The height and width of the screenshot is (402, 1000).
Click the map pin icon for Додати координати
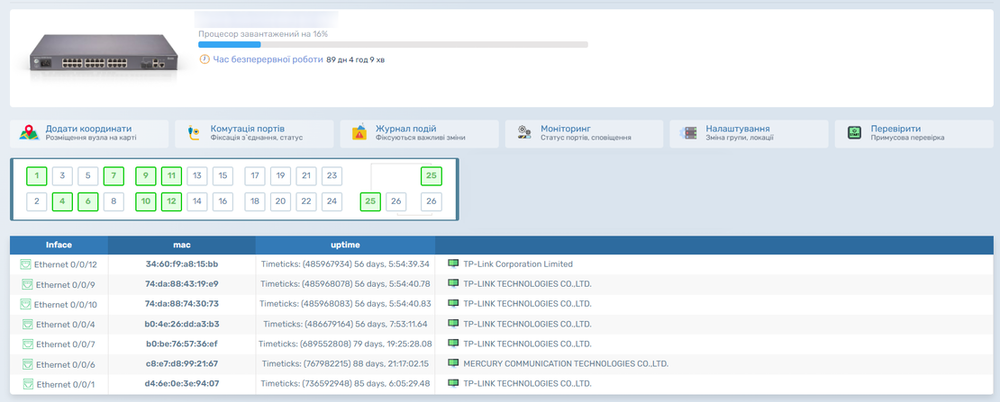tap(28, 134)
